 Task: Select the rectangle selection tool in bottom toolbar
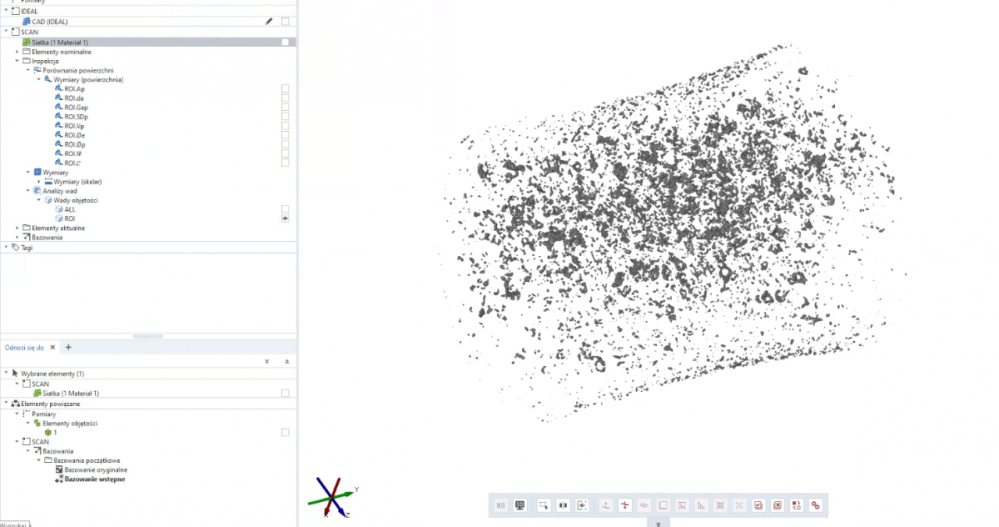pyautogui.click(x=543, y=506)
